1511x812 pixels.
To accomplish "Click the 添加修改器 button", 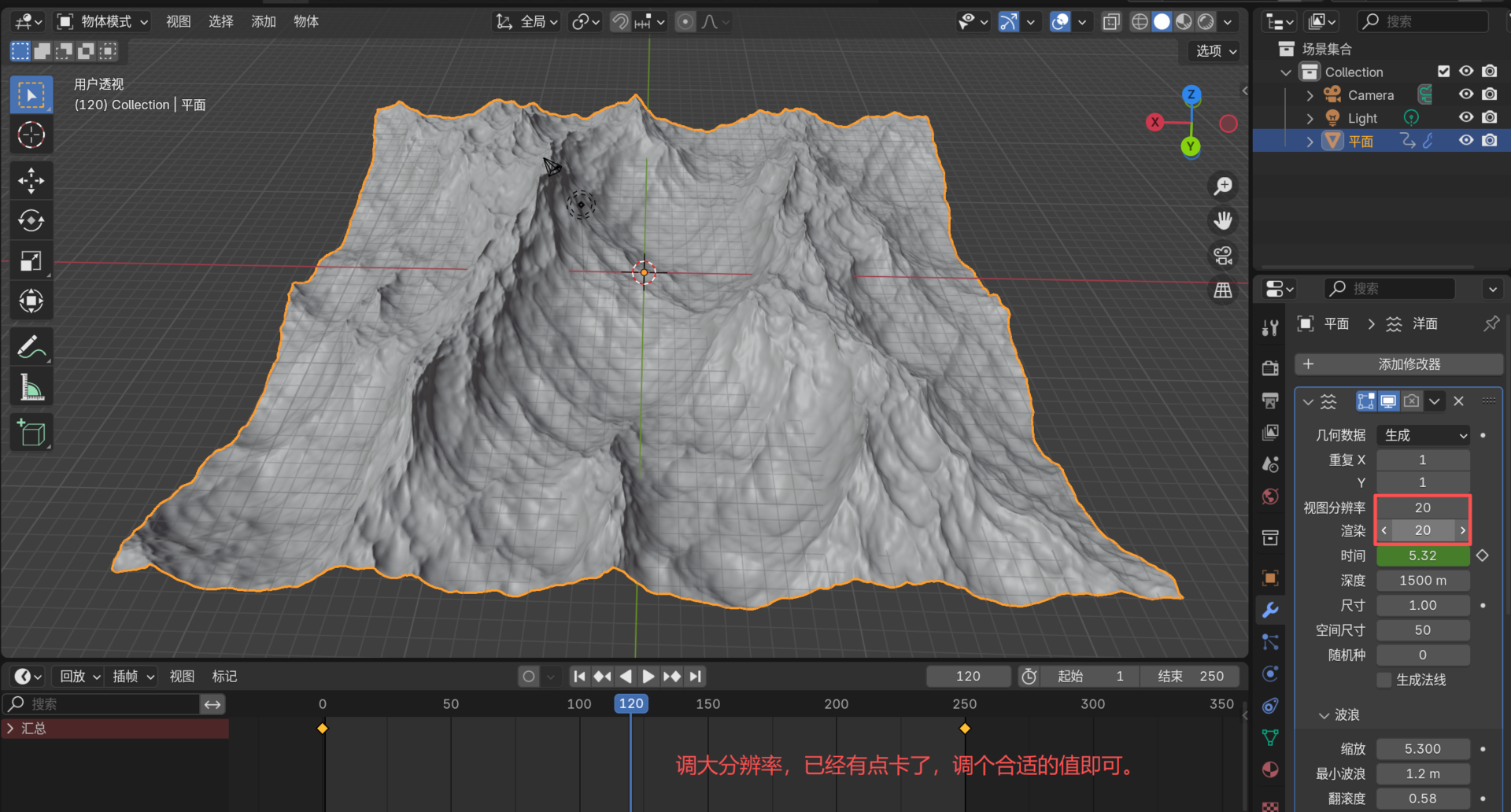I will point(1398,364).
